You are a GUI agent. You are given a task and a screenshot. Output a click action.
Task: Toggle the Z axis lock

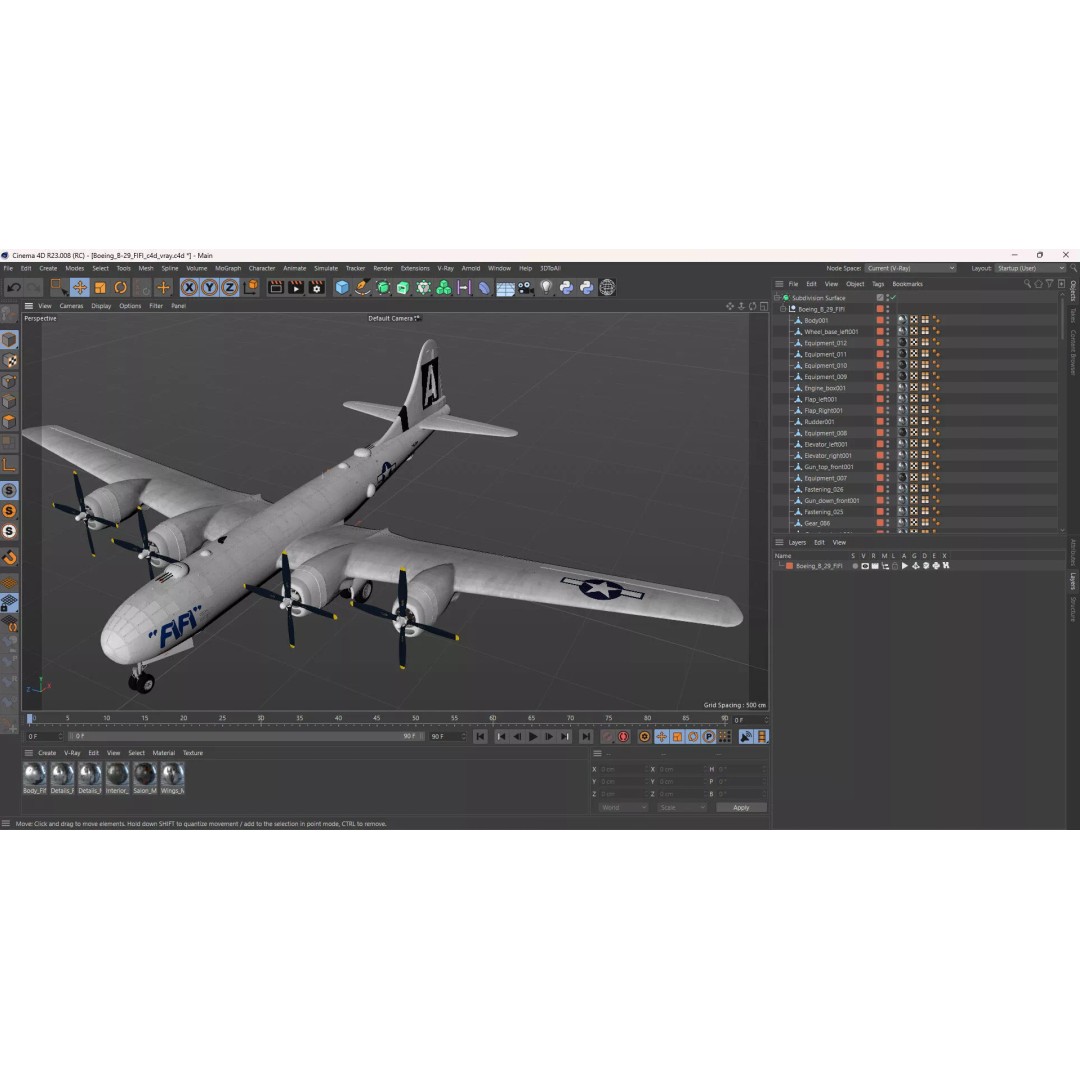229,287
